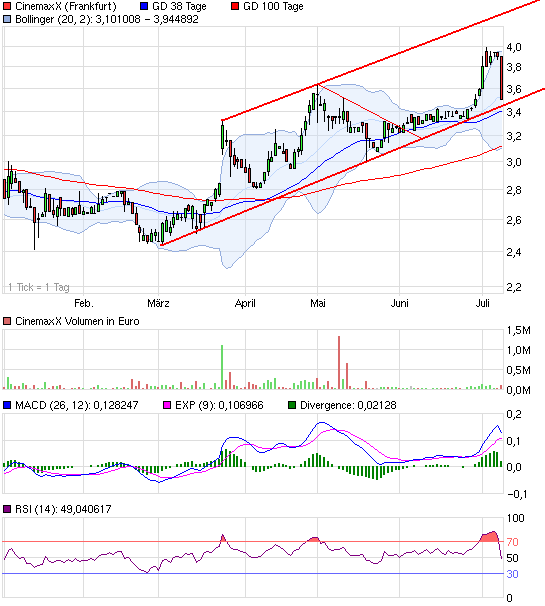Viewport: 545px width, 606px height.
Task: Click the 'Juni' month axis label
Action: coord(399,303)
